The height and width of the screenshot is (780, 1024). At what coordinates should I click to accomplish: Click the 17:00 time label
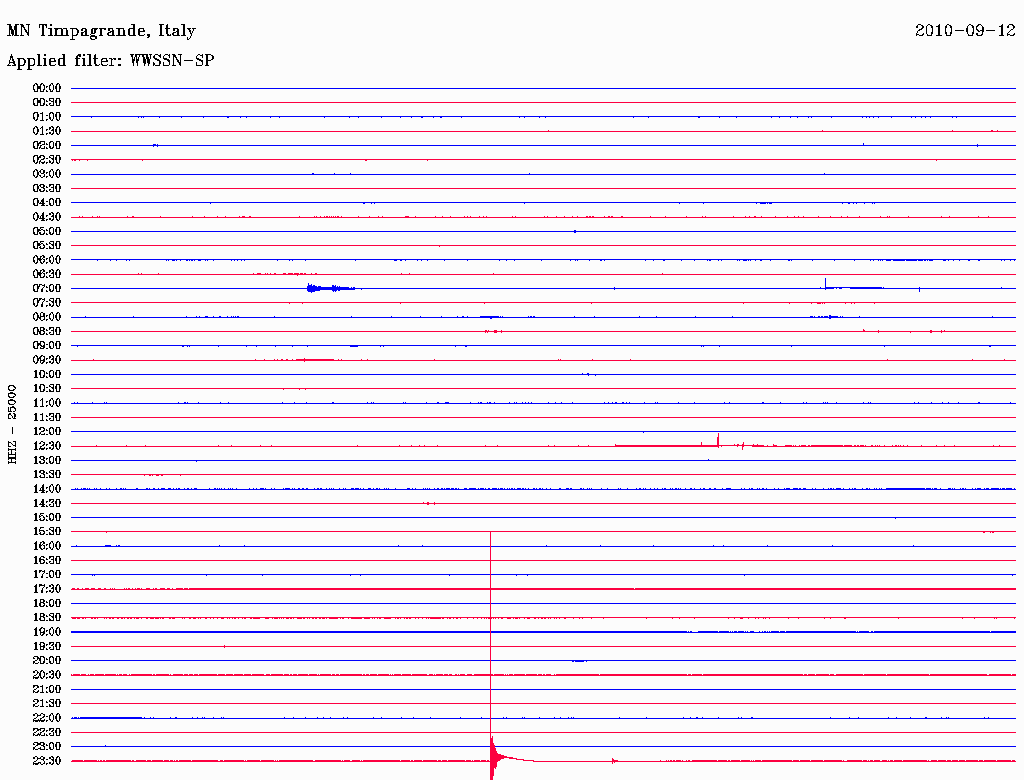pyautogui.click(x=47, y=574)
